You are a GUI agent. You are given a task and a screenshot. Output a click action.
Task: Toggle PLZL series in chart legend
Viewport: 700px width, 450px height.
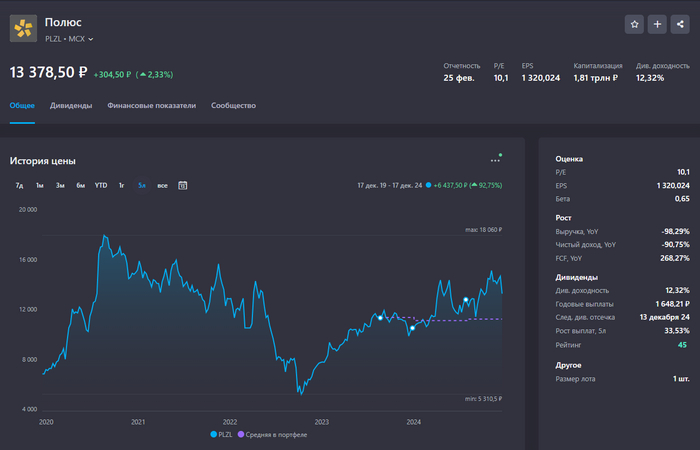223,434
